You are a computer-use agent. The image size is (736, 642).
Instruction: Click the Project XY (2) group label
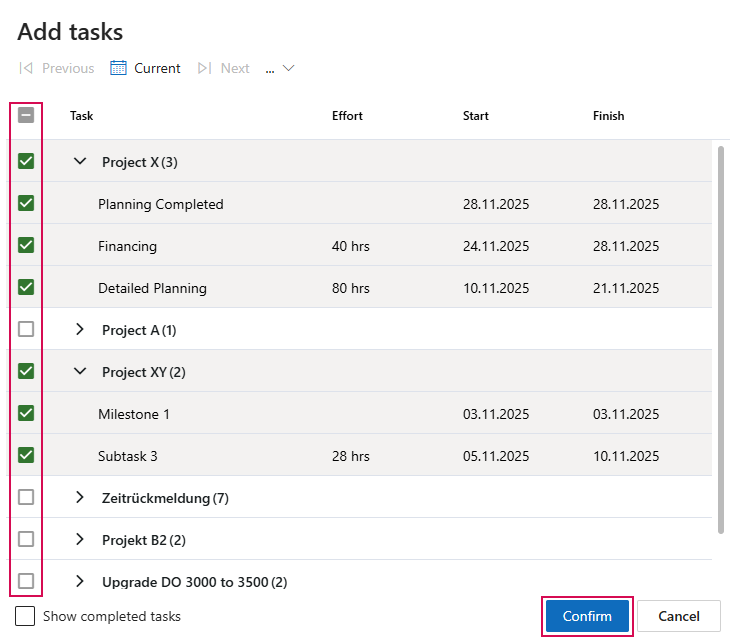[x=144, y=373]
